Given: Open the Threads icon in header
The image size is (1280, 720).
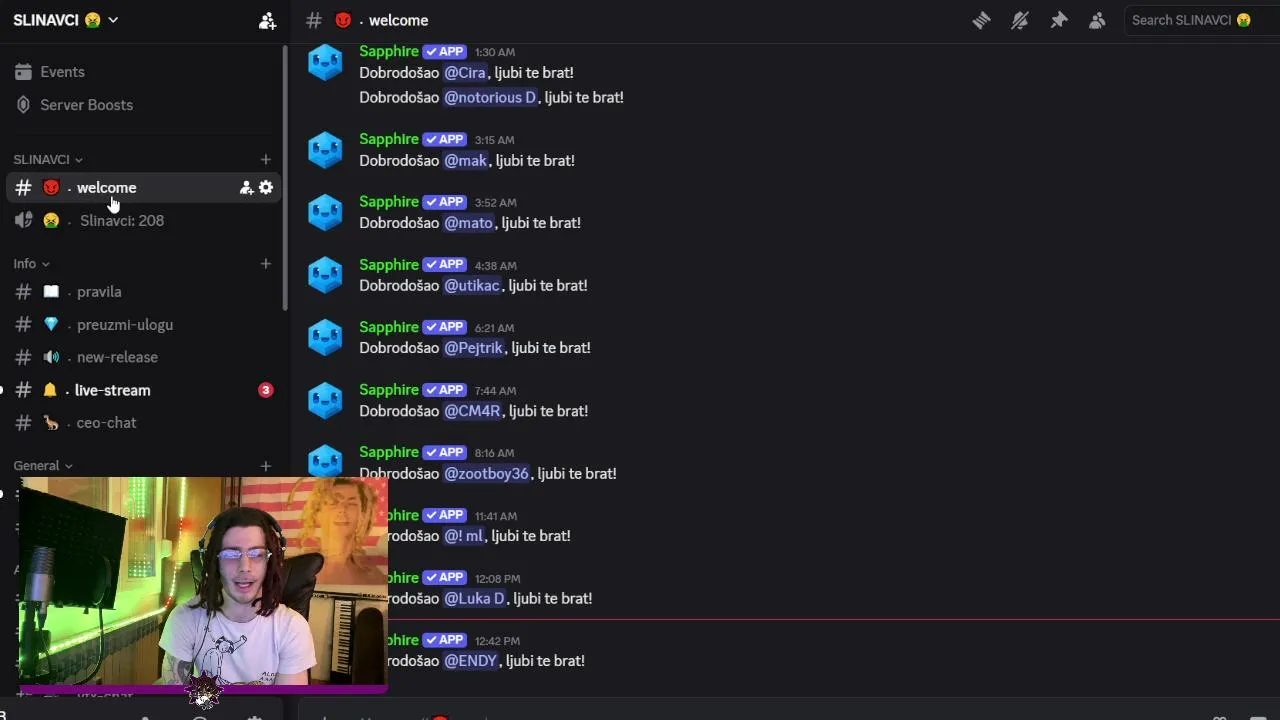Looking at the screenshot, I should 981,20.
